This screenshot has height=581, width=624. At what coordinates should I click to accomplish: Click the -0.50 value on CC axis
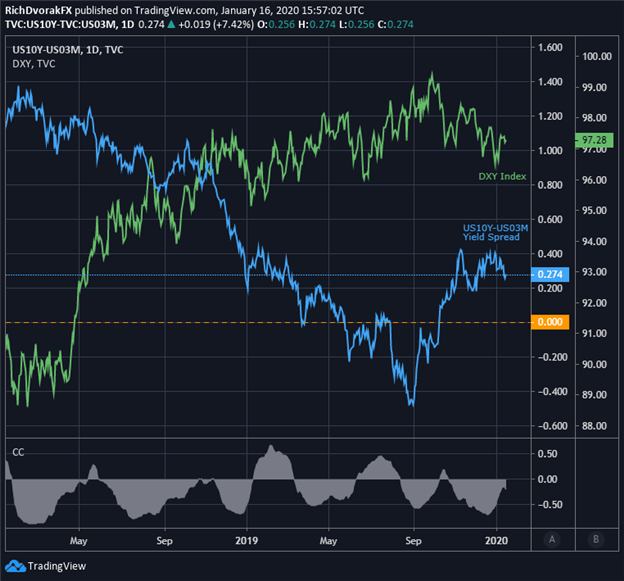[x=548, y=505]
